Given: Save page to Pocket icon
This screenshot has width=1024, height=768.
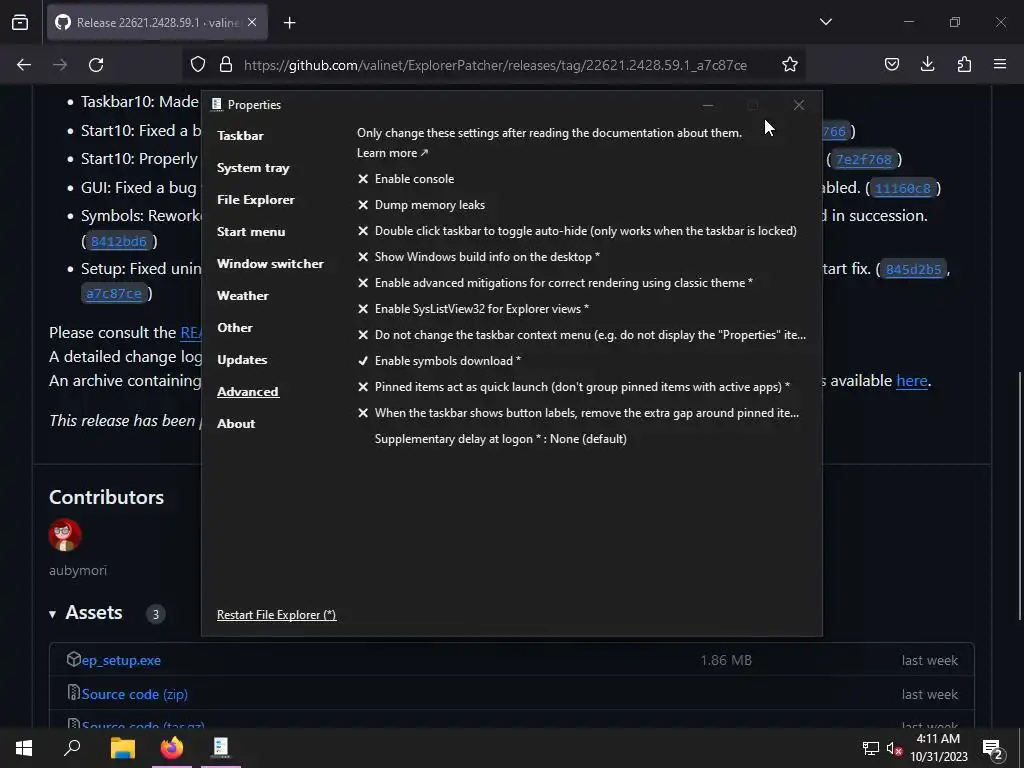Looking at the screenshot, I should pyautogui.click(x=891, y=65).
